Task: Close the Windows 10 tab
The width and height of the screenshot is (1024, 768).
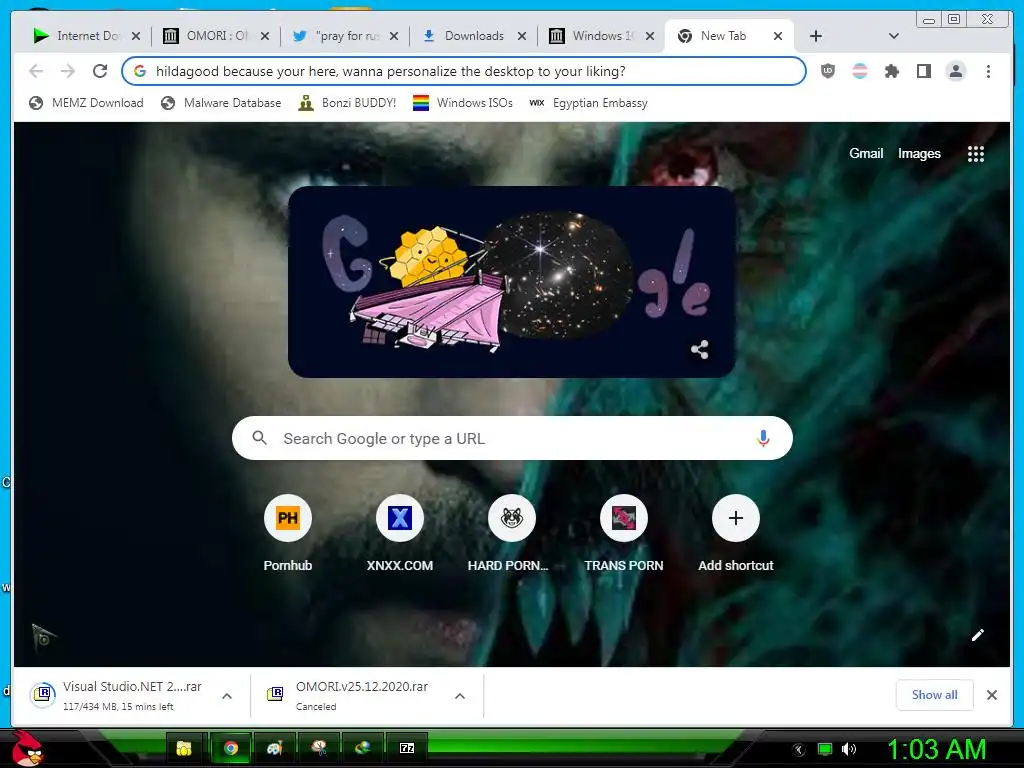Action: pos(650,37)
